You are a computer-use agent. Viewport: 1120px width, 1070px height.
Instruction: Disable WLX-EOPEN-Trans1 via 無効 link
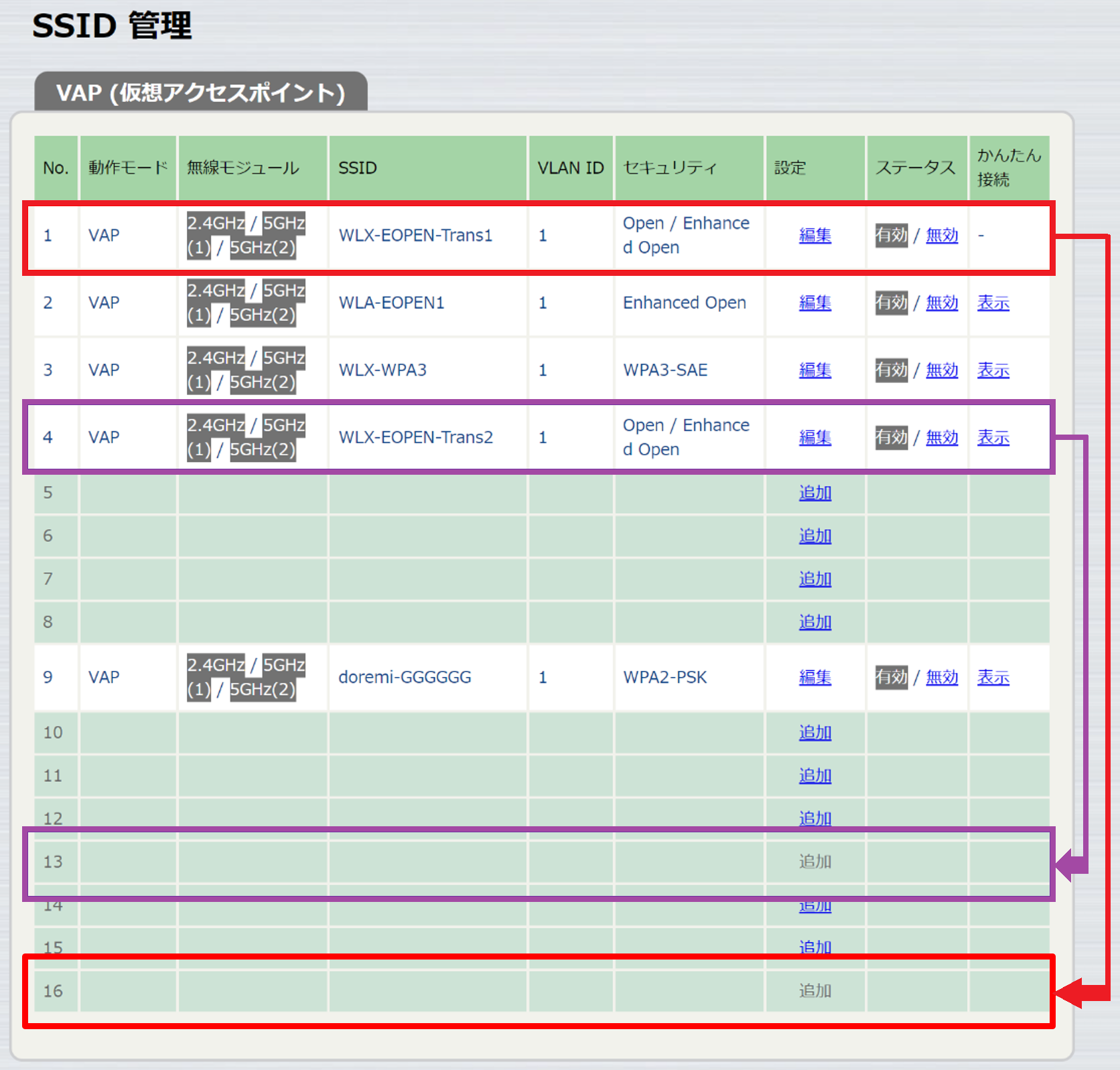click(941, 236)
